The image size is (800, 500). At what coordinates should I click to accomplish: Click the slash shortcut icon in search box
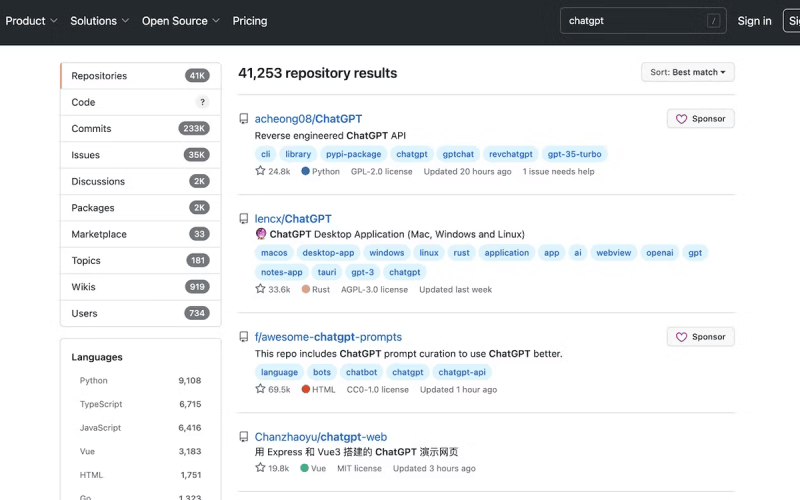click(x=713, y=21)
